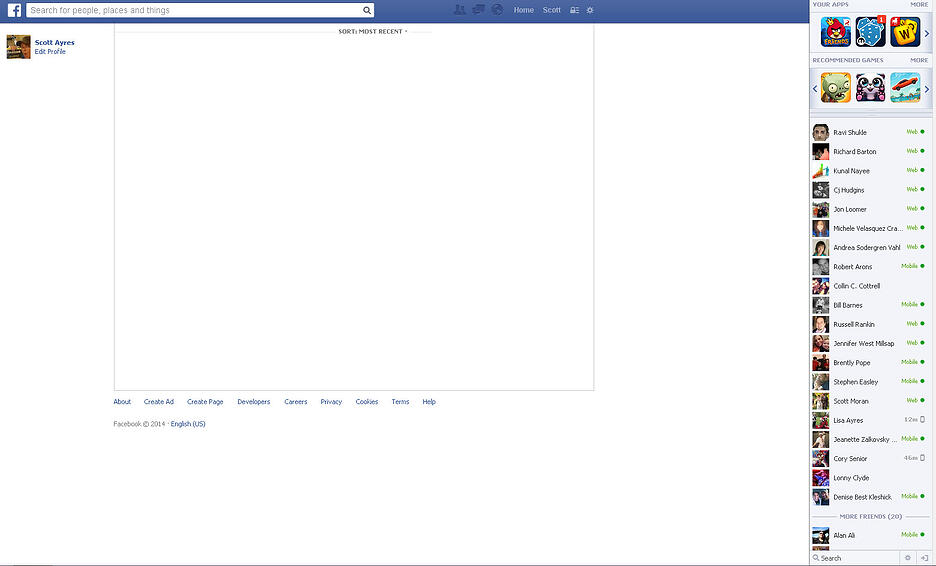Open Scott profile from top bar
Viewport: 936px width, 566px height.
[552, 10]
